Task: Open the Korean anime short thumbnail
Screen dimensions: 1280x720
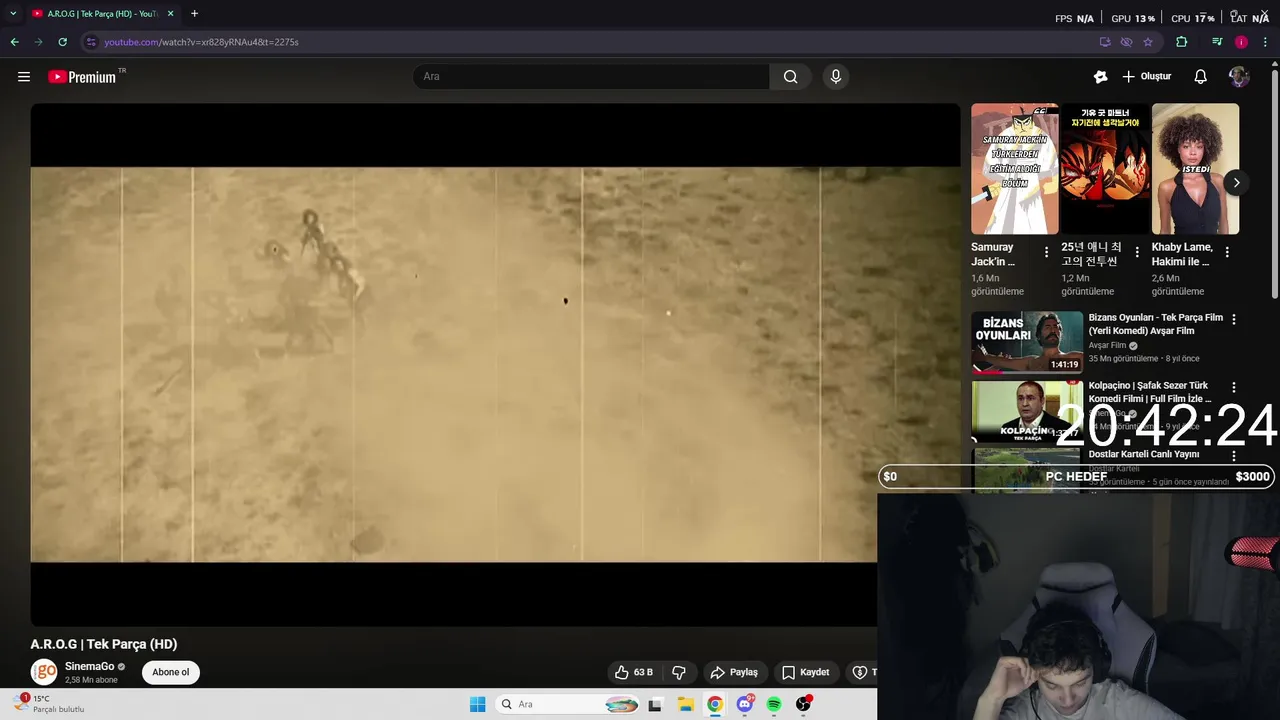Action: (x=1104, y=169)
